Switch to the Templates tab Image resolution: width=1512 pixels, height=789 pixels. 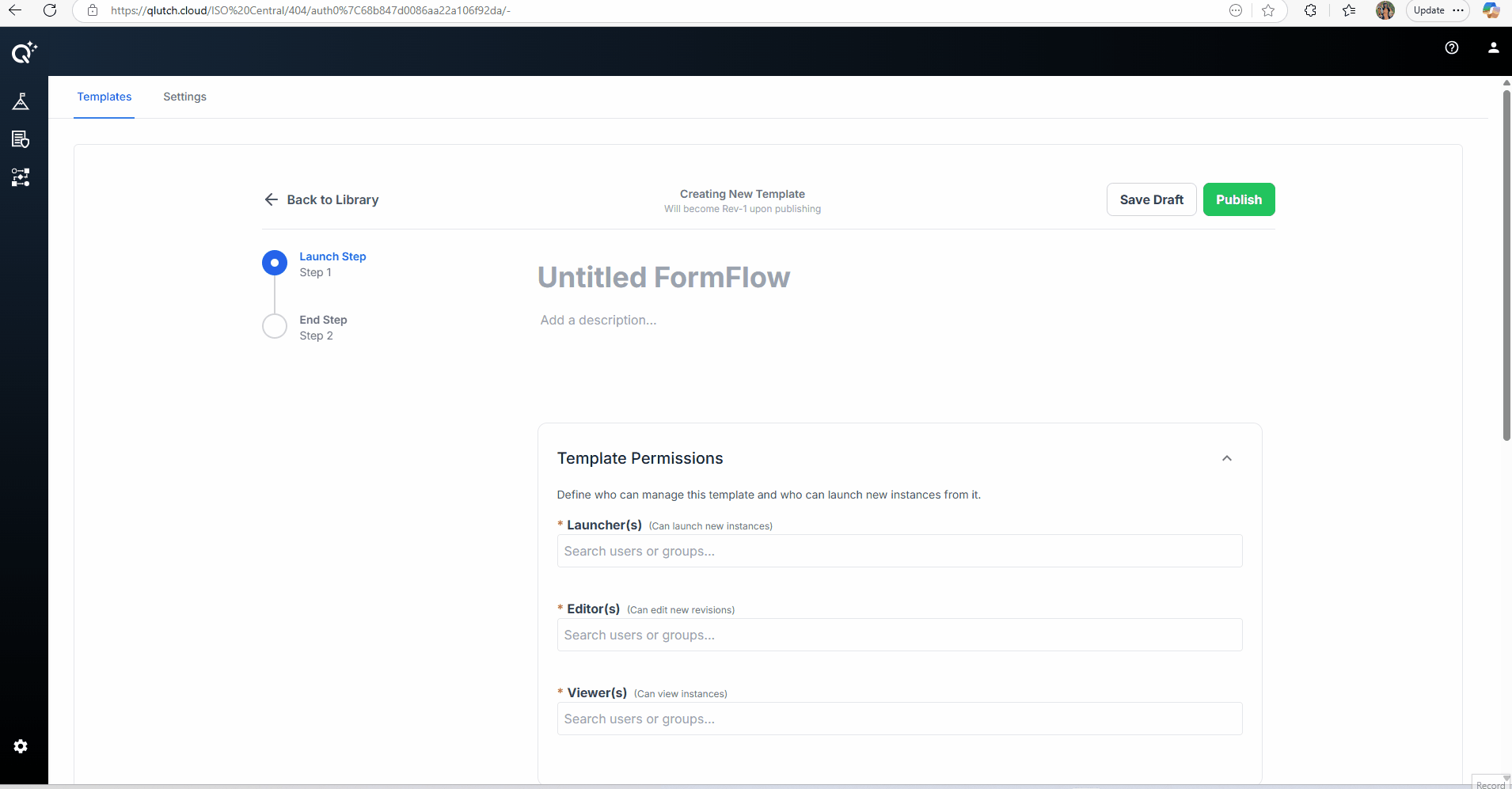[x=104, y=97]
